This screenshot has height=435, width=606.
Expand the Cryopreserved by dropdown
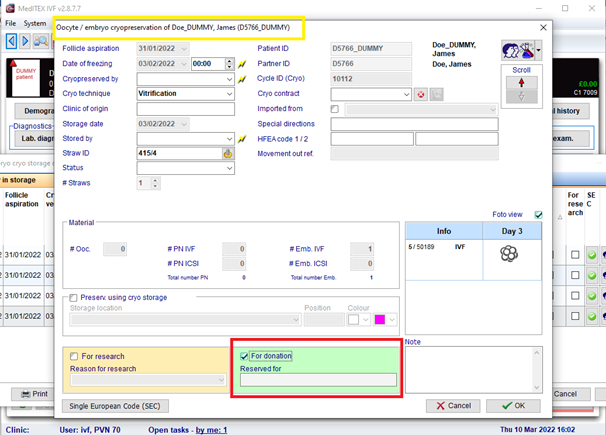[x=229, y=79]
